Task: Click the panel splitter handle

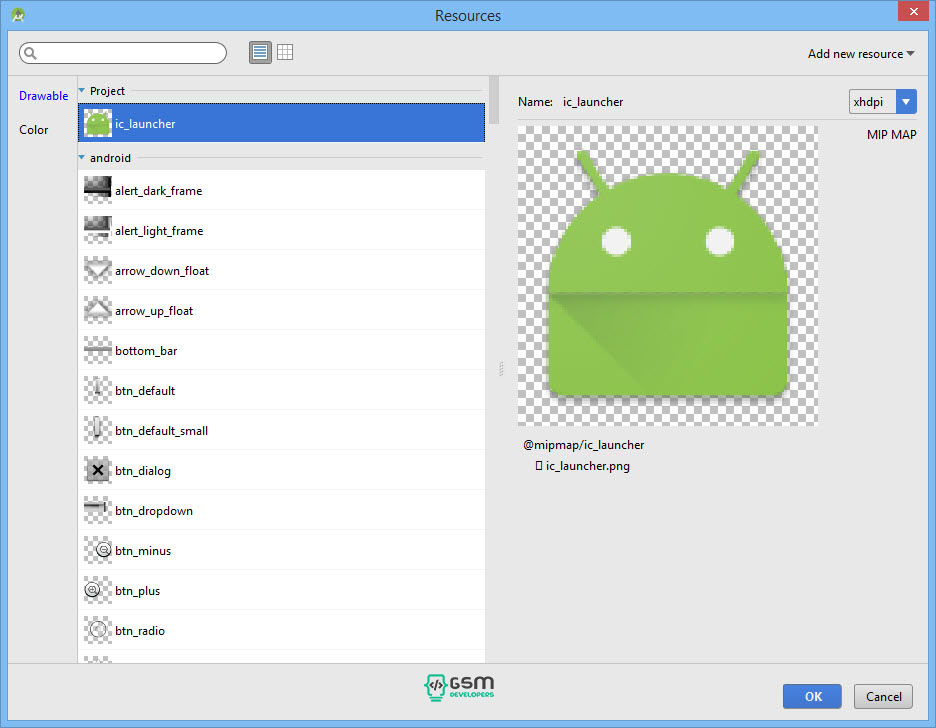Action: click(501, 369)
